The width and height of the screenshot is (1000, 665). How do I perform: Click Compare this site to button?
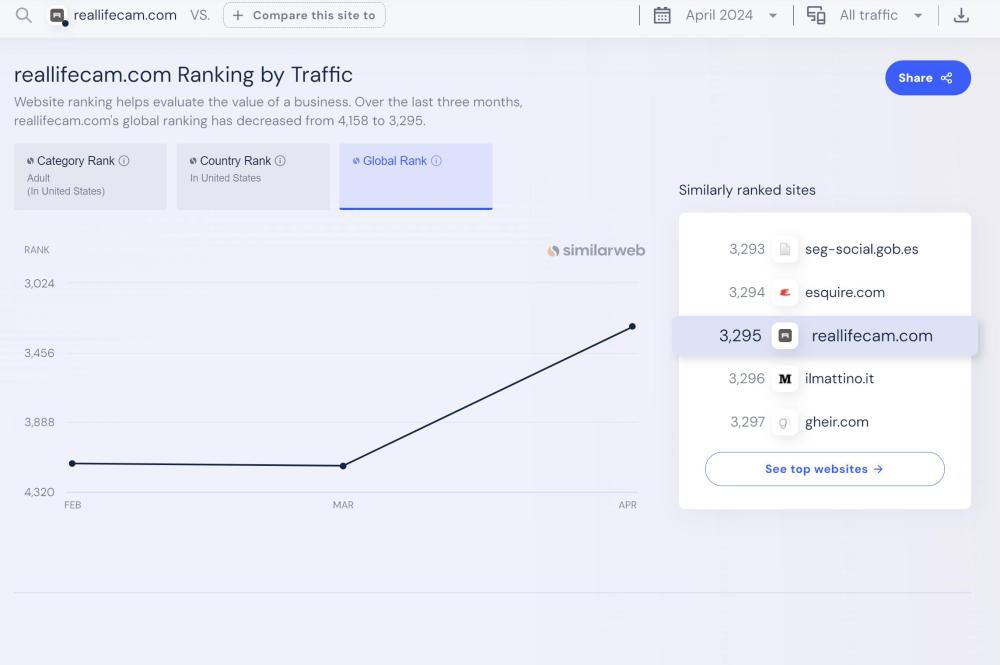304,15
